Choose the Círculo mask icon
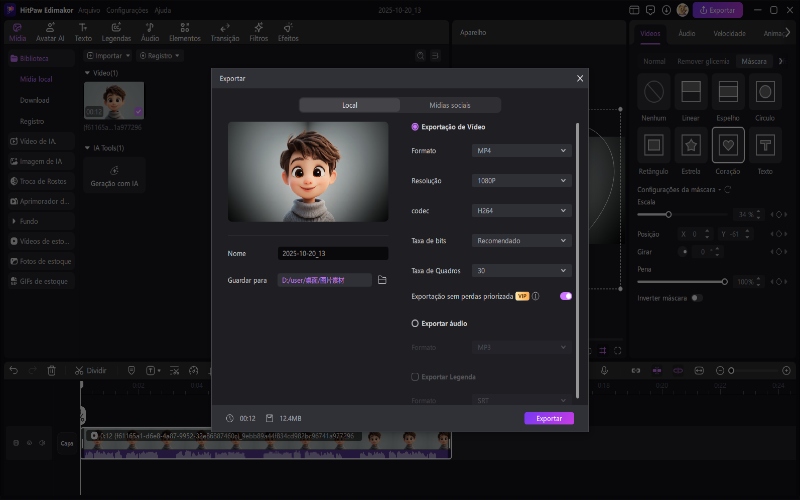This screenshot has width=800, height=500. pos(765,93)
